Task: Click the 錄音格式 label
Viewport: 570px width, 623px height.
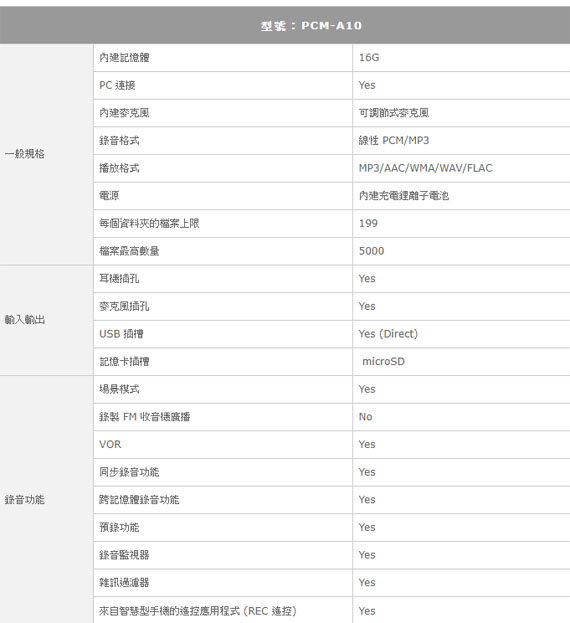Action: (119, 141)
